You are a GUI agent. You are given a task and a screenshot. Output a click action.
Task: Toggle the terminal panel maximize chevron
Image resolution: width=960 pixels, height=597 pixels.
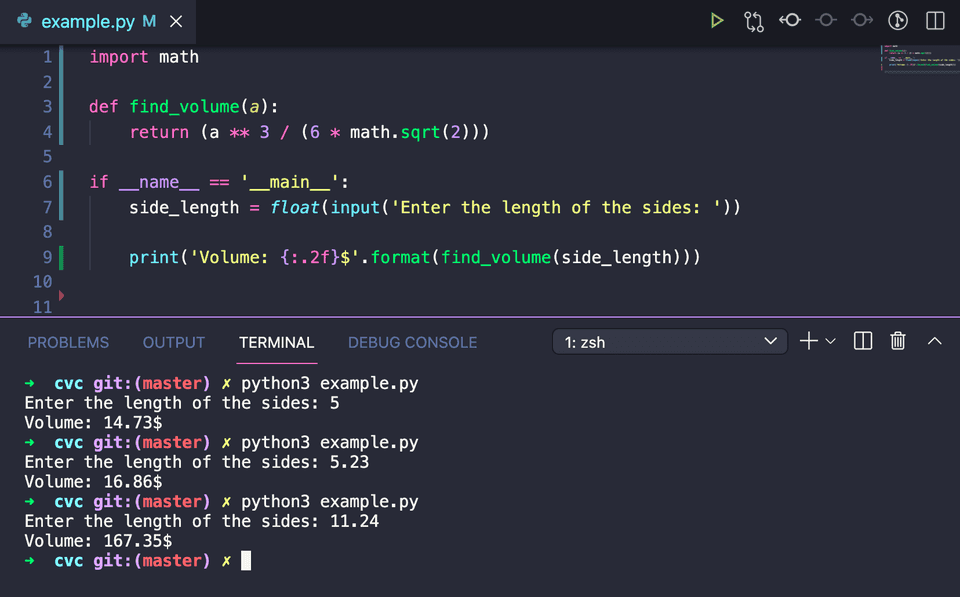[934, 341]
